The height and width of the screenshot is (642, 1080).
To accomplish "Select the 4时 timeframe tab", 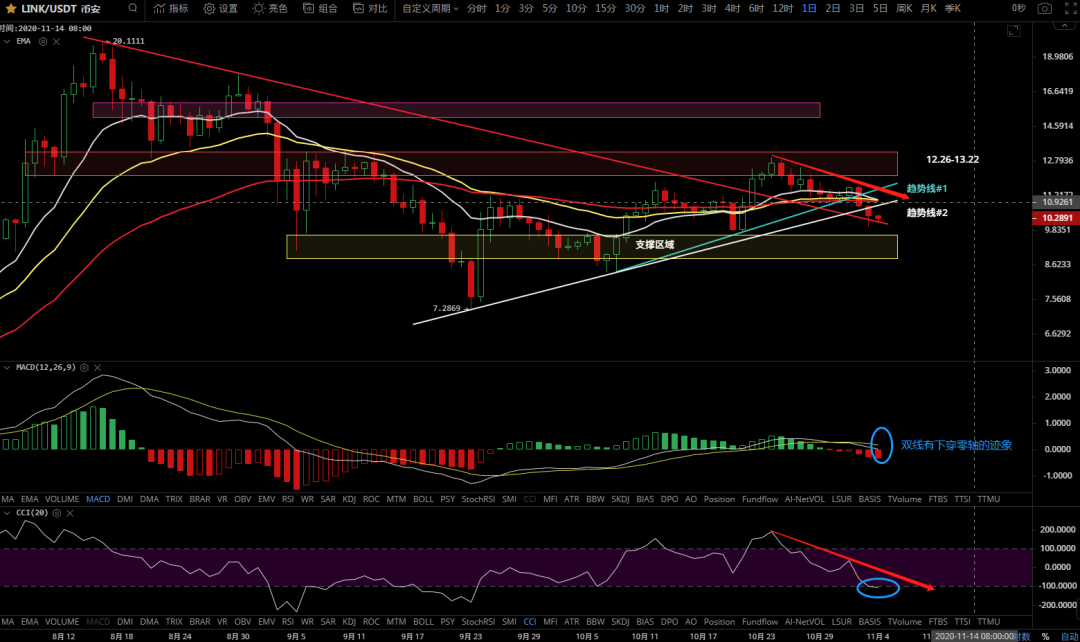I will (x=732, y=8).
